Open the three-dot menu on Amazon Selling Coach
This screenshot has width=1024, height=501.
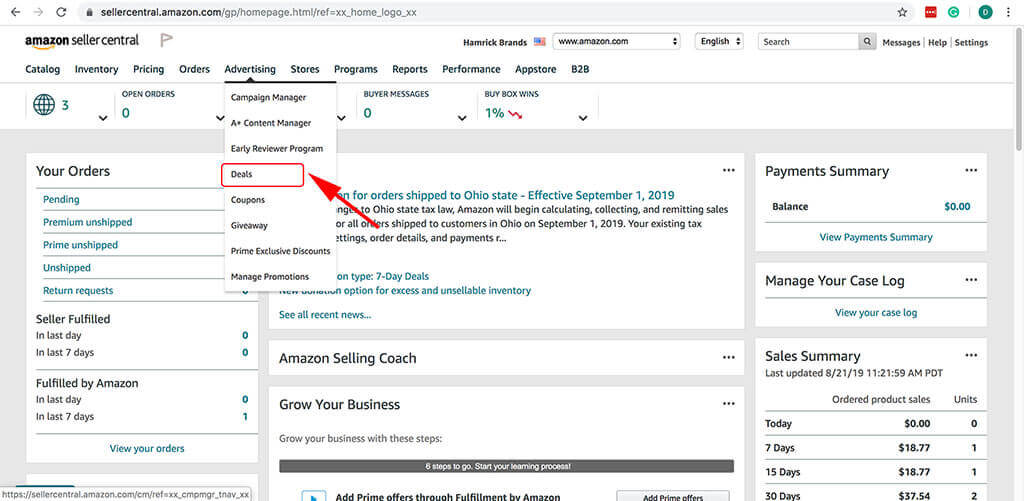(728, 357)
